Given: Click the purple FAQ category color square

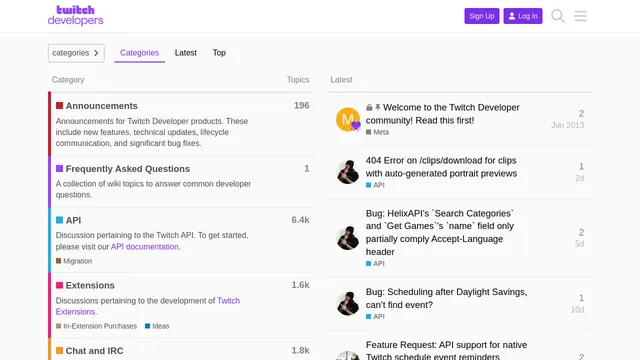Looking at the screenshot, I should coord(60,169).
